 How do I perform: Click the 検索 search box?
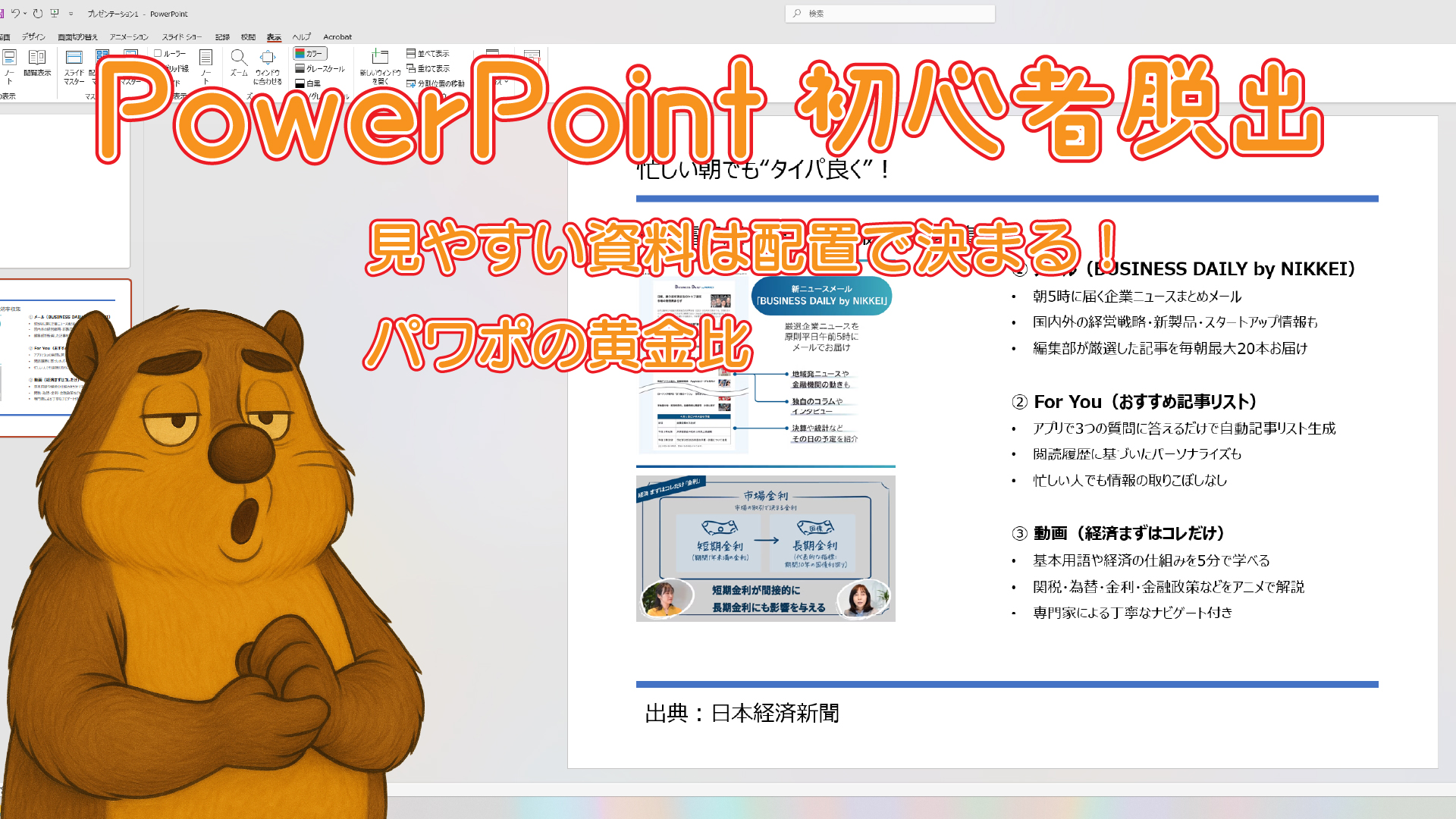[890, 14]
